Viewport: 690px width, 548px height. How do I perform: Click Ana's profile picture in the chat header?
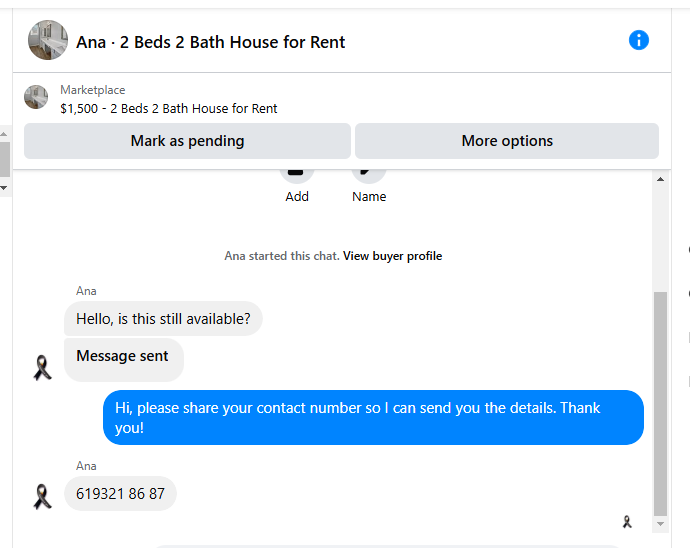48,41
